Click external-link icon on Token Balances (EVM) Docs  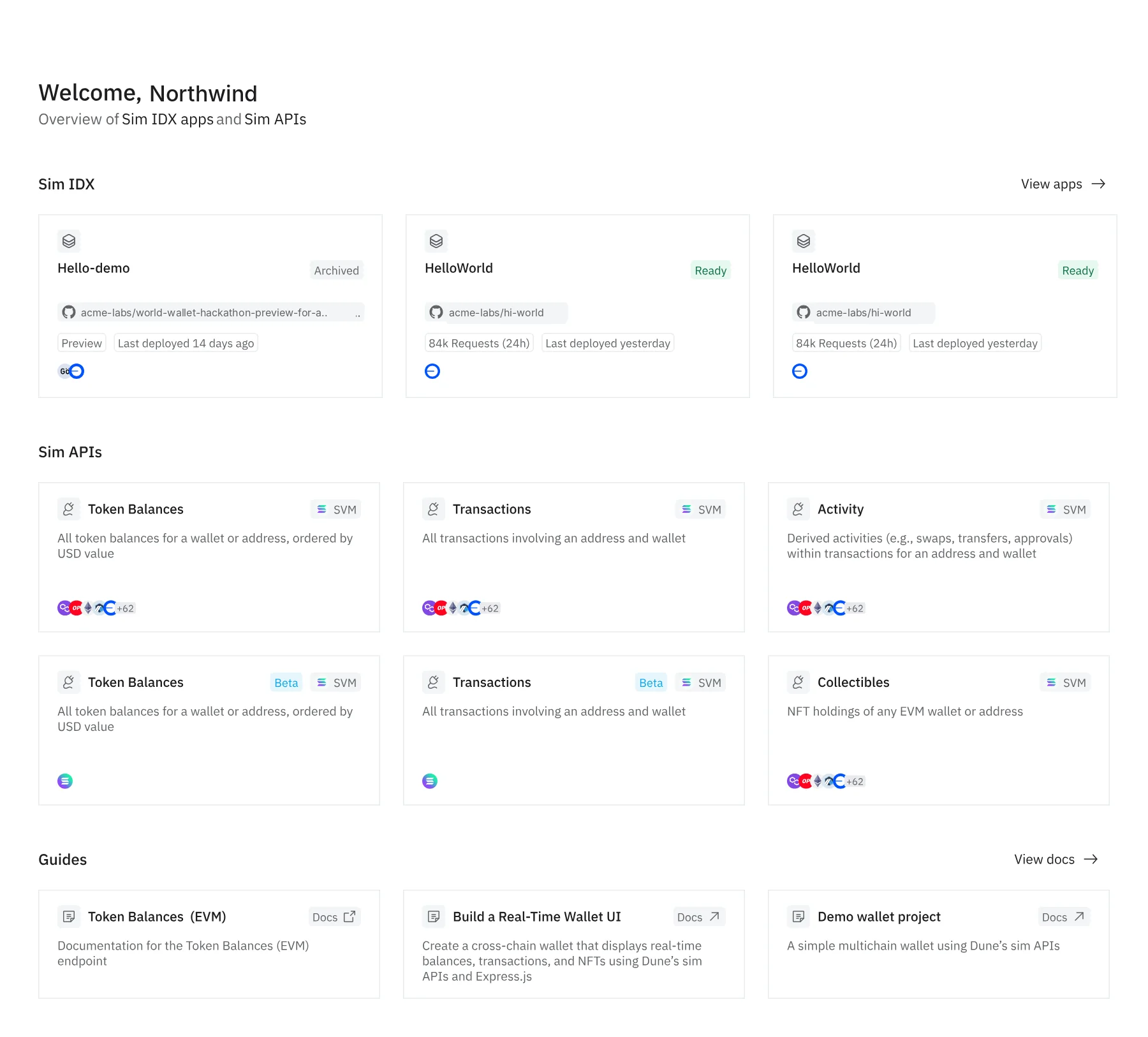point(350,916)
